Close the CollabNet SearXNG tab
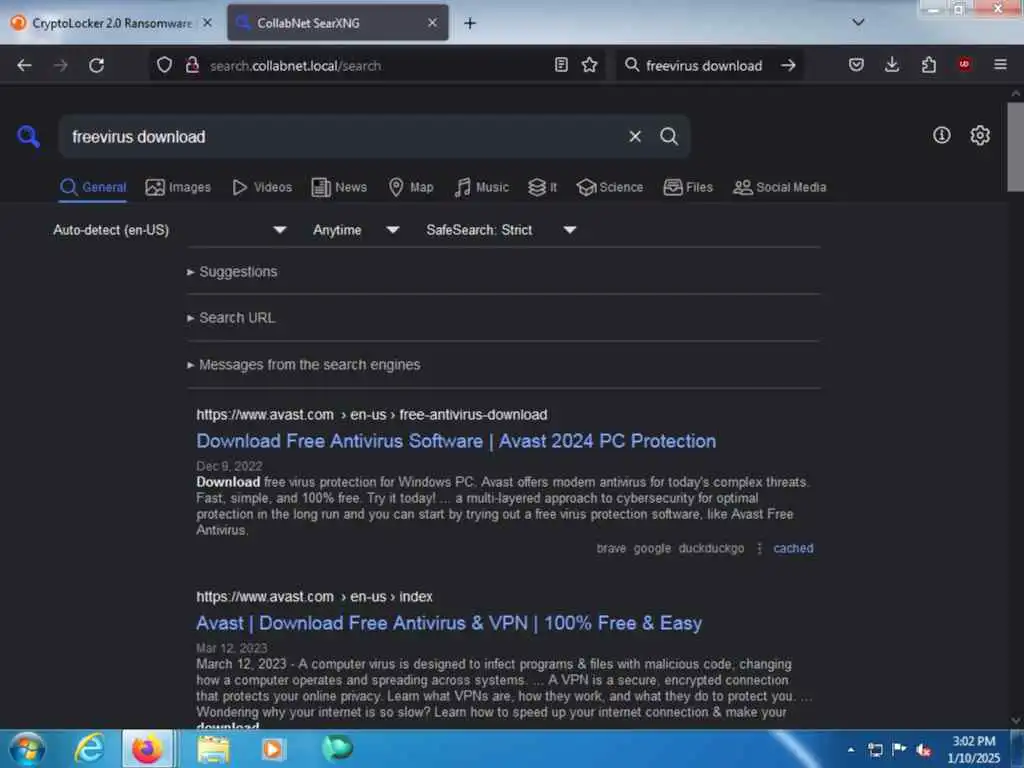Image resolution: width=1024 pixels, height=768 pixels. (x=432, y=23)
